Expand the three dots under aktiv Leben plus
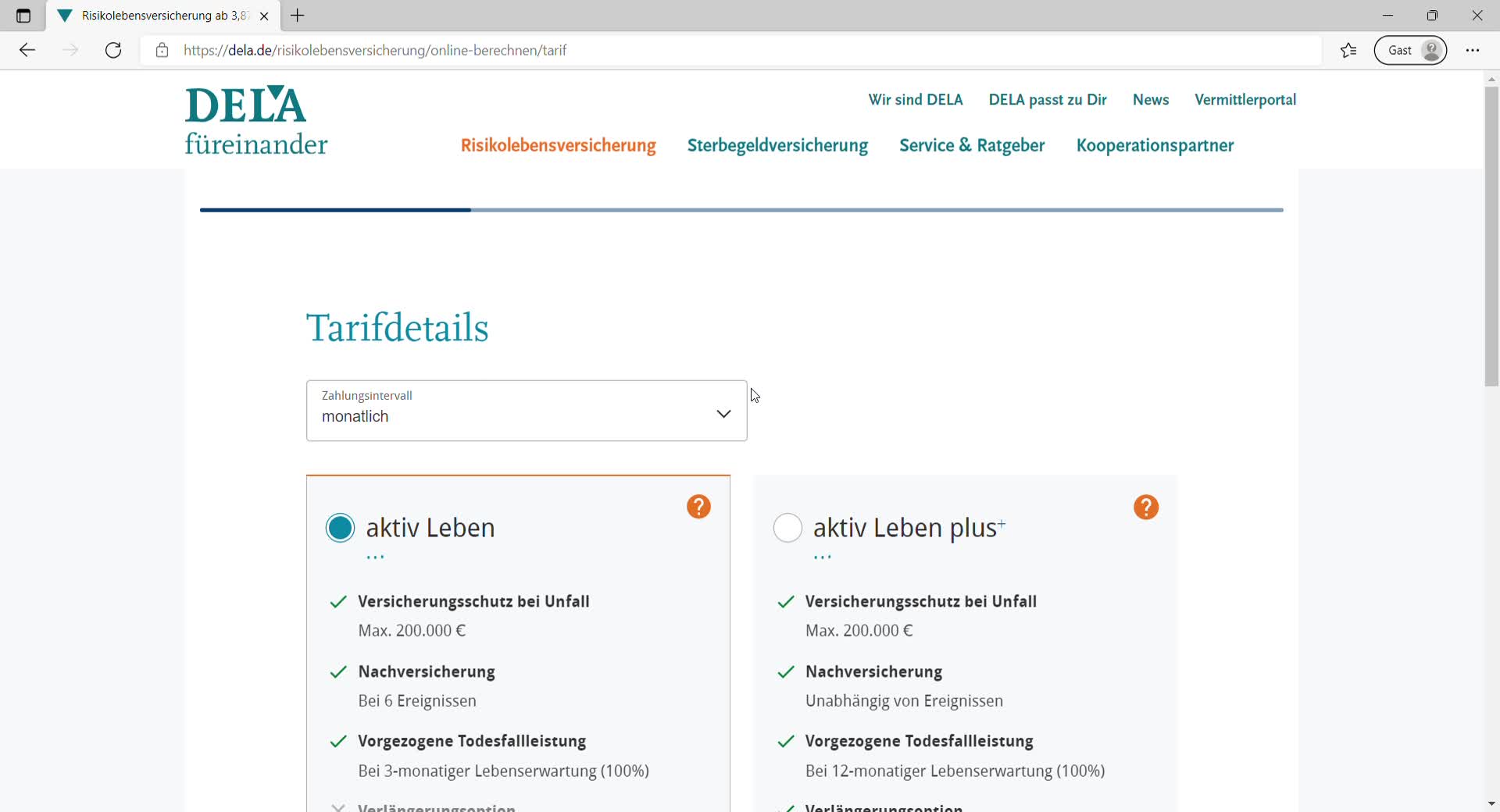The height and width of the screenshot is (812, 1500). click(823, 557)
